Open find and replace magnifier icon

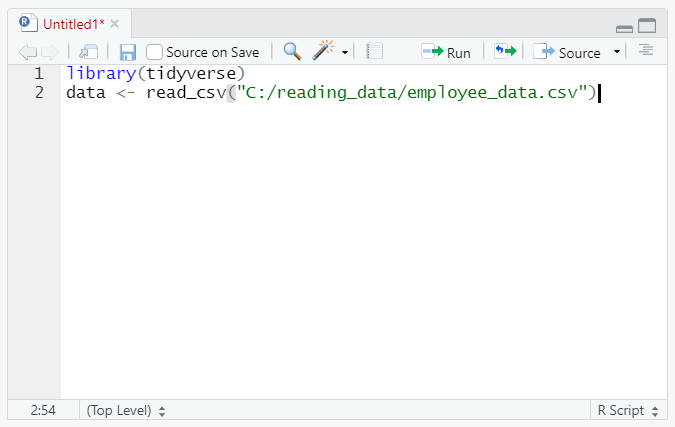point(292,52)
